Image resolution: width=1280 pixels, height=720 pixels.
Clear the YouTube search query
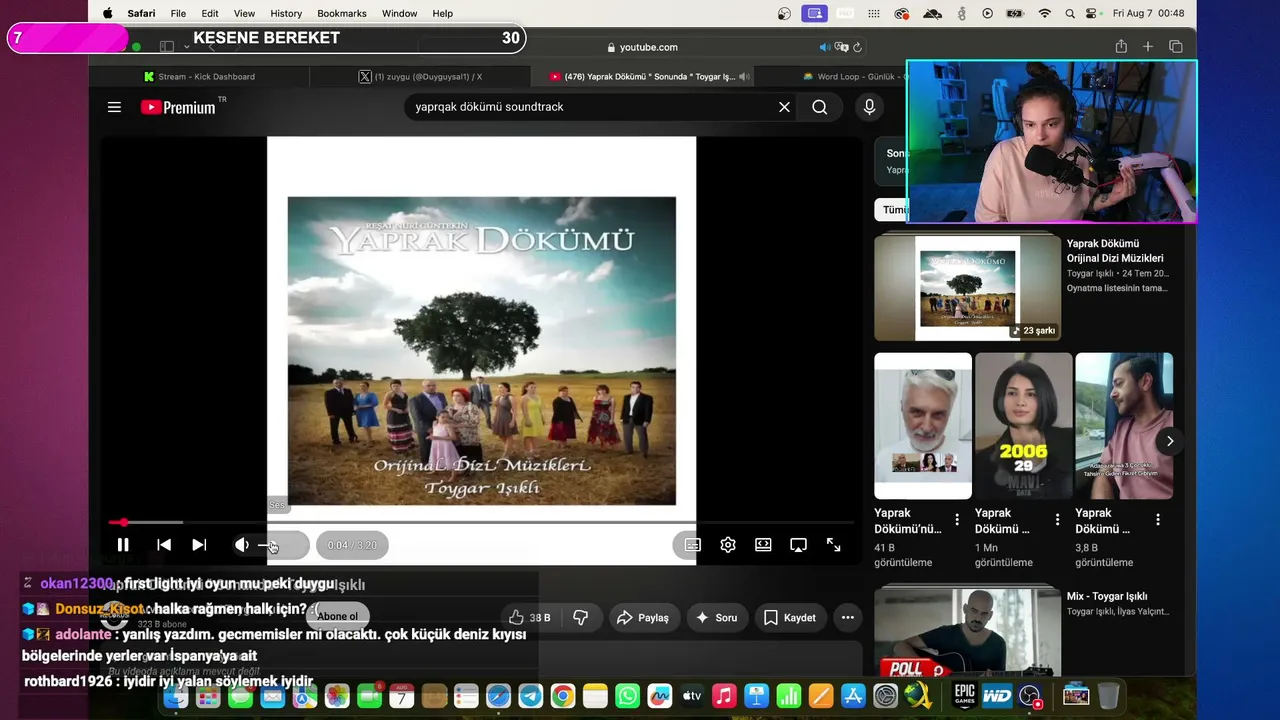784,107
